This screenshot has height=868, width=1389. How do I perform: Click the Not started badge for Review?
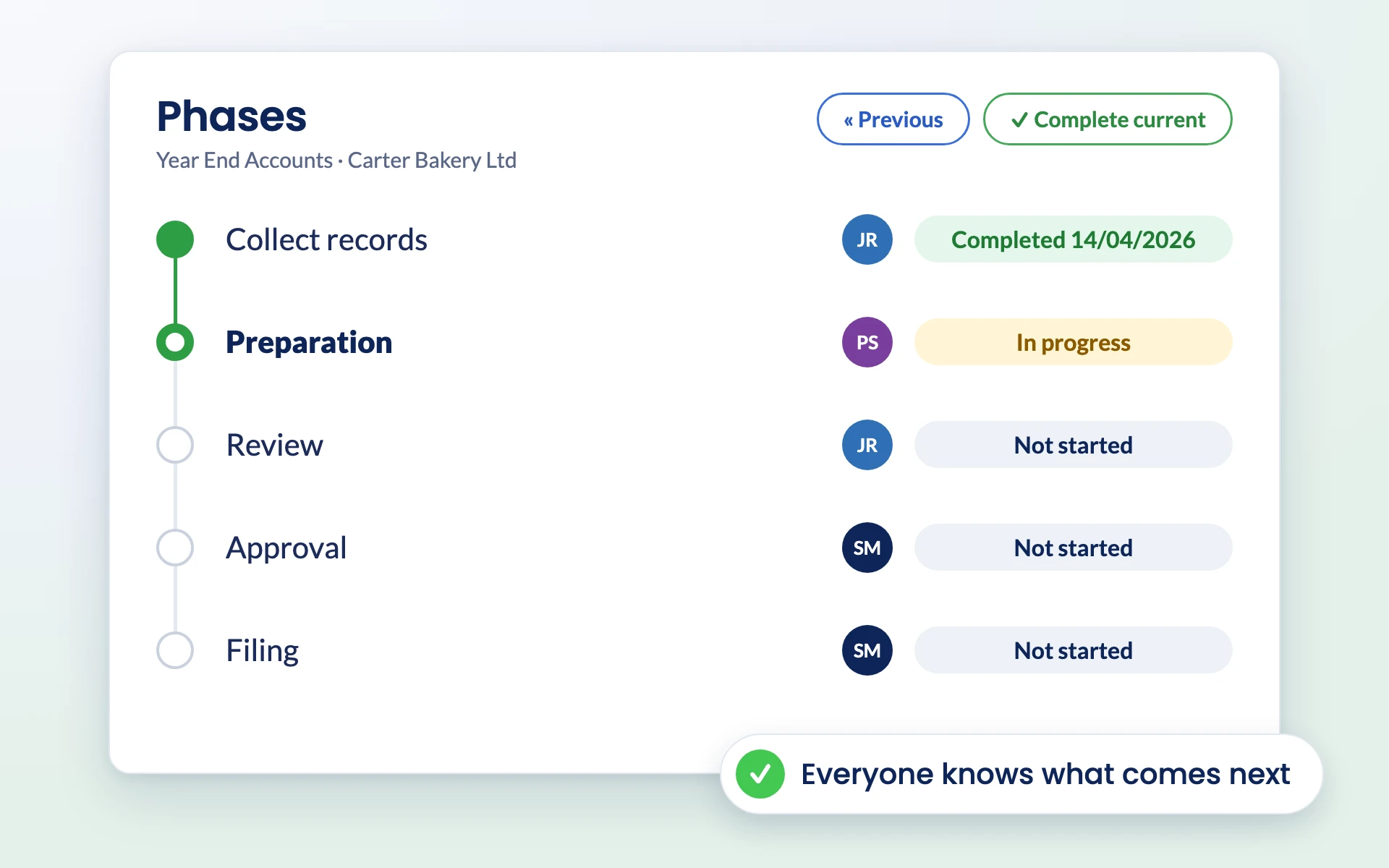coord(1073,445)
